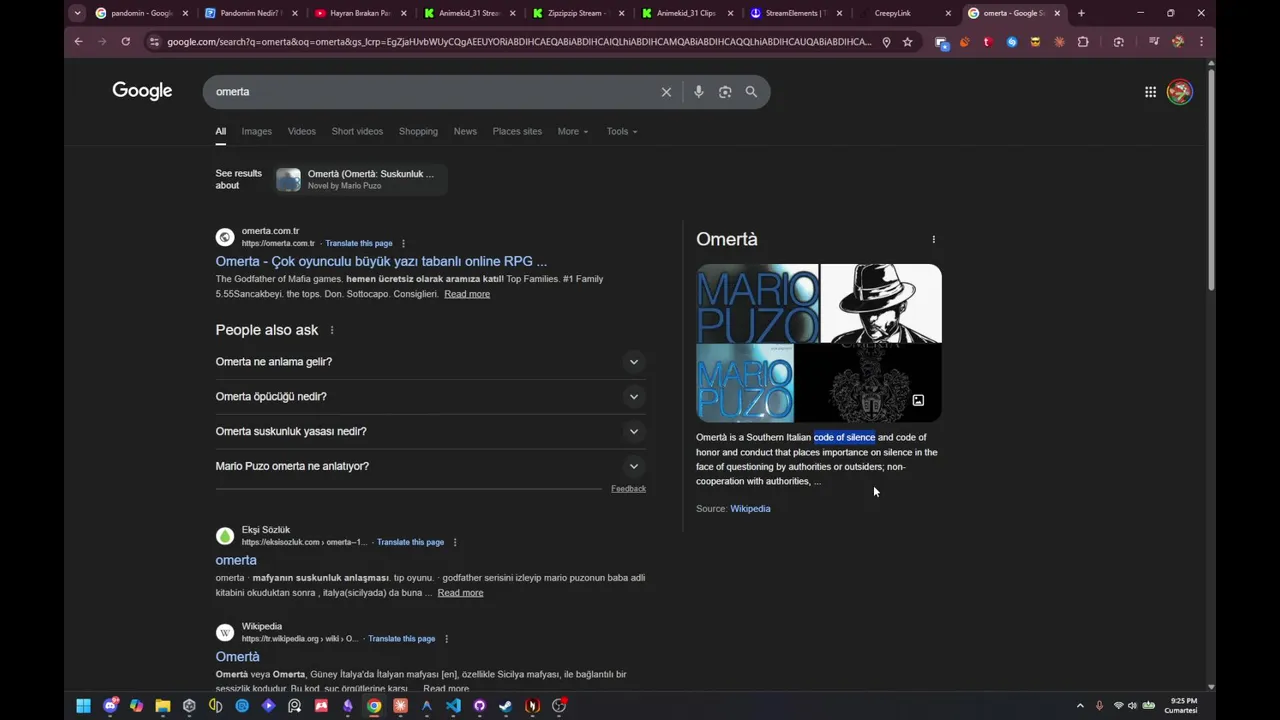Close the omerta Google Search tab
Screen dimensions: 1280x720
pos(1057,13)
